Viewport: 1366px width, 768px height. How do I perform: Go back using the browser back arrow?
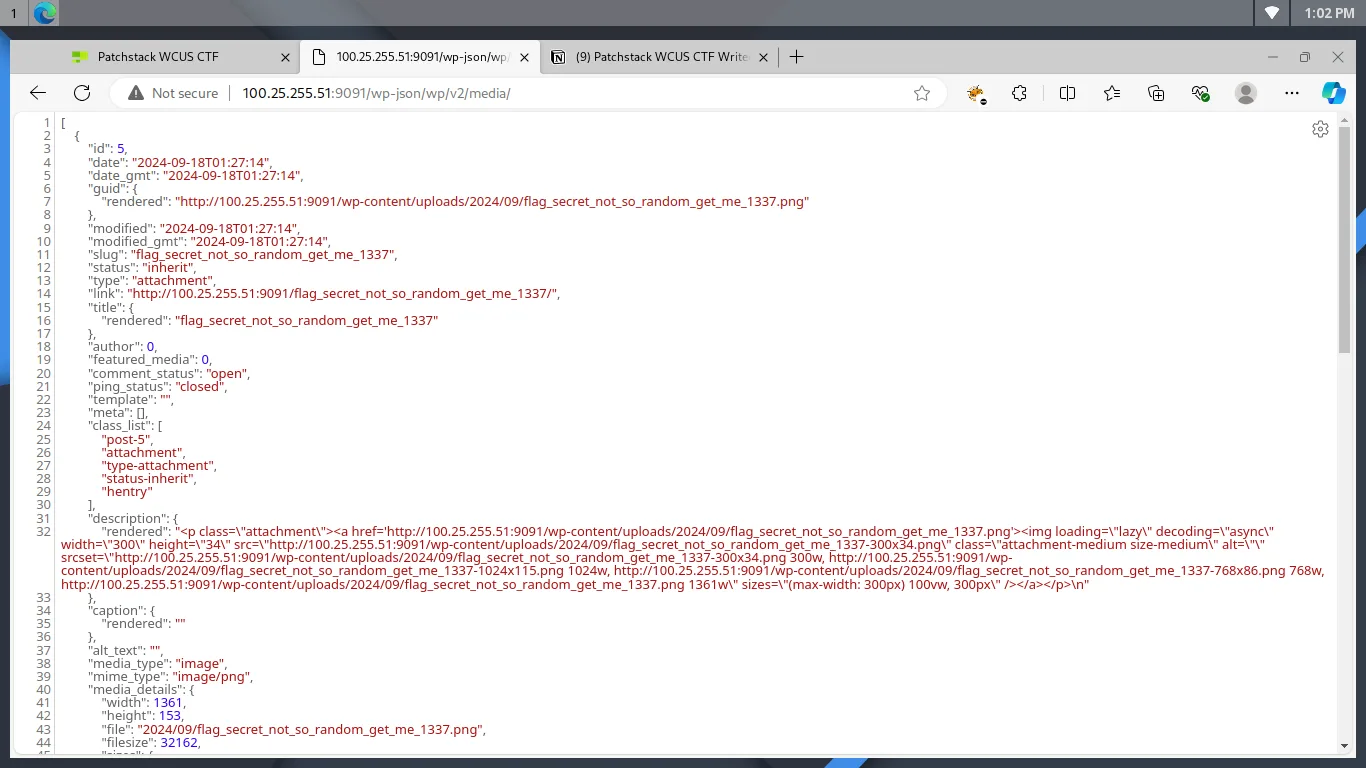coord(38,93)
